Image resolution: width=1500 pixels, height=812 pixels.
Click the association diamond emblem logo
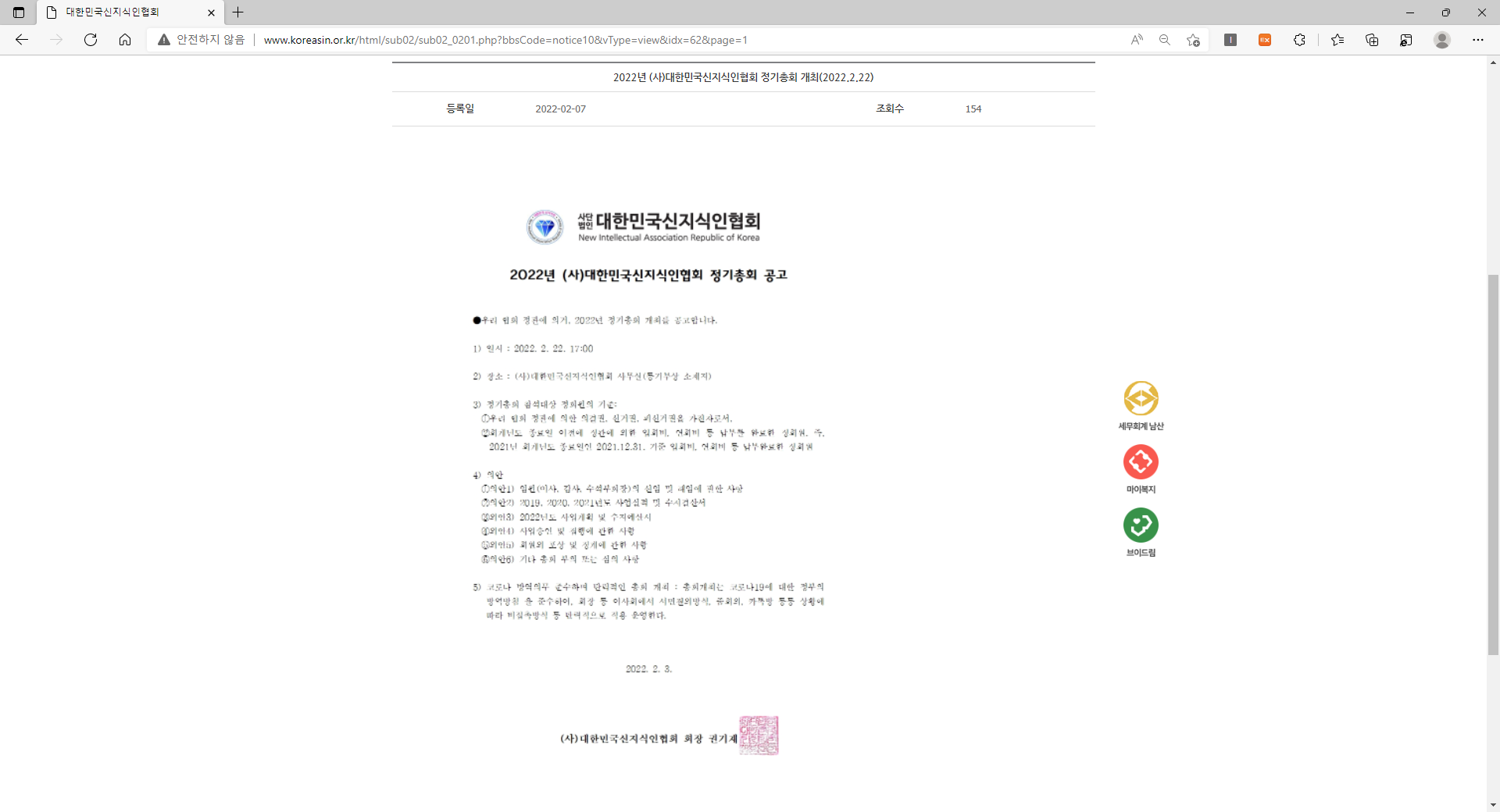click(x=545, y=227)
